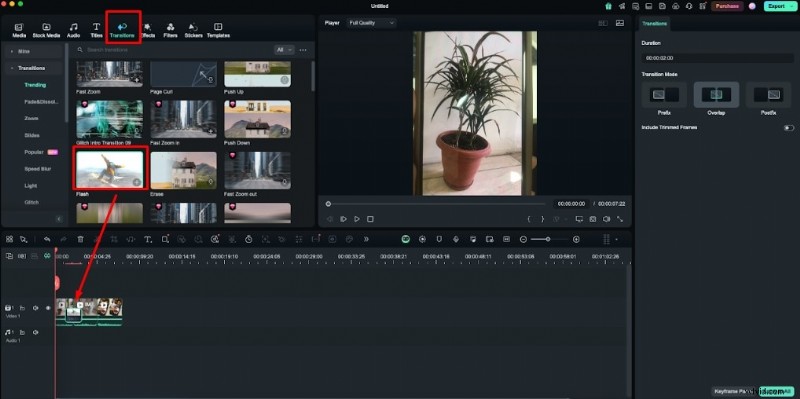The width and height of the screenshot is (800, 399).
Task: Click the Purchase button
Action: coord(727,6)
